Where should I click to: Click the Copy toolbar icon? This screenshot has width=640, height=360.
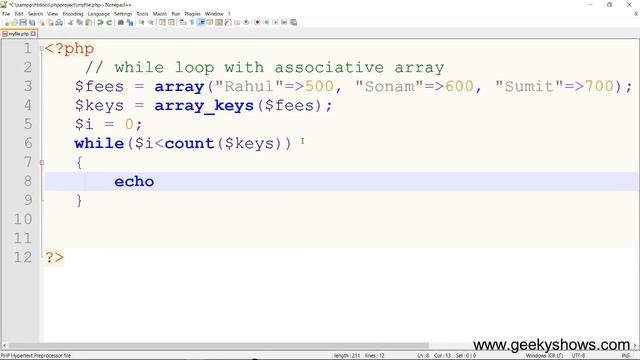pos(79,22)
